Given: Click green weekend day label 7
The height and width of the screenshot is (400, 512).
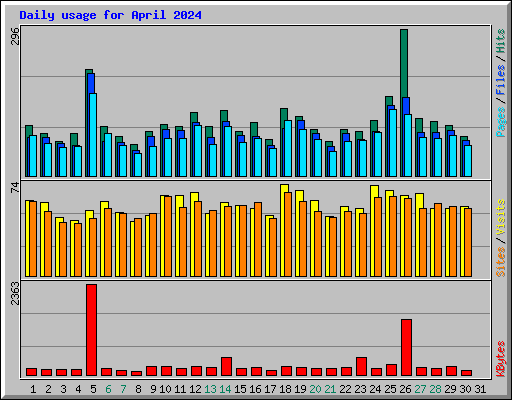Looking at the screenshot, I should [123, 389].
